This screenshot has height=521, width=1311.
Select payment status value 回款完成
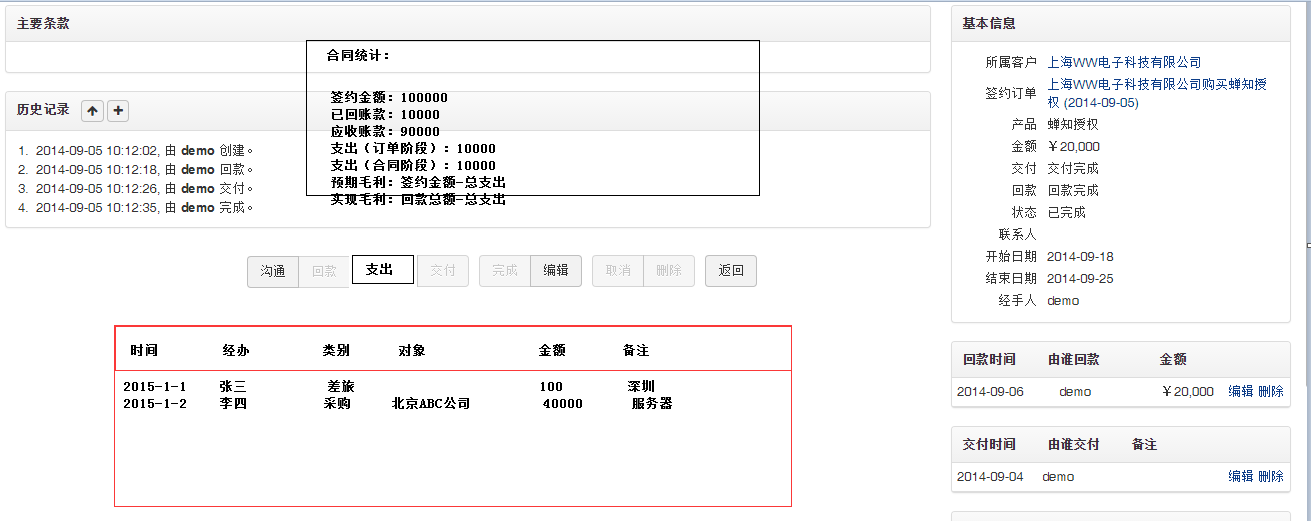tap(1073, 190)
